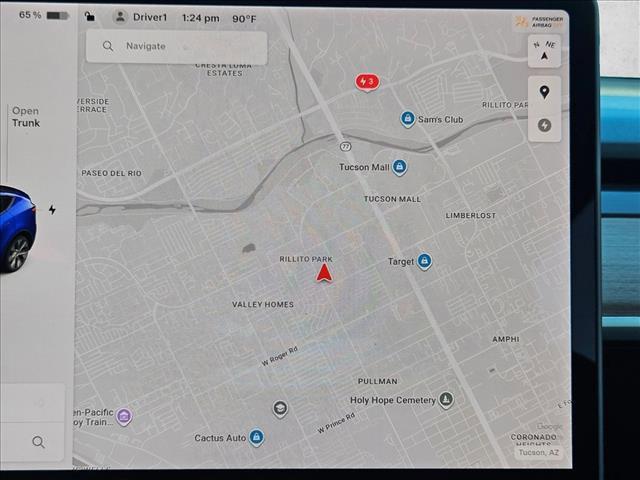Tap the Sam's Club map pin
Screen dimensions: 640x480
(407, 119)
